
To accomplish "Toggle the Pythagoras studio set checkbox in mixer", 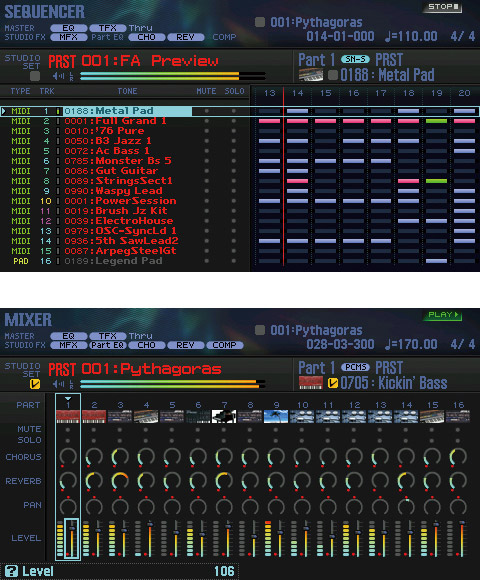I will point(35,384).
